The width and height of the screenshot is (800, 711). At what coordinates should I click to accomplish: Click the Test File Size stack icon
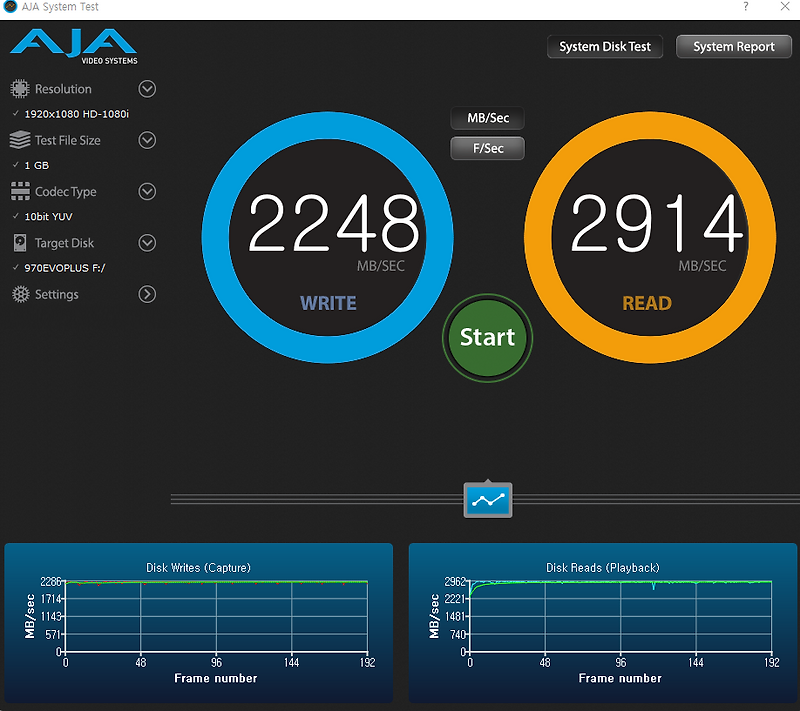point(20,140)
